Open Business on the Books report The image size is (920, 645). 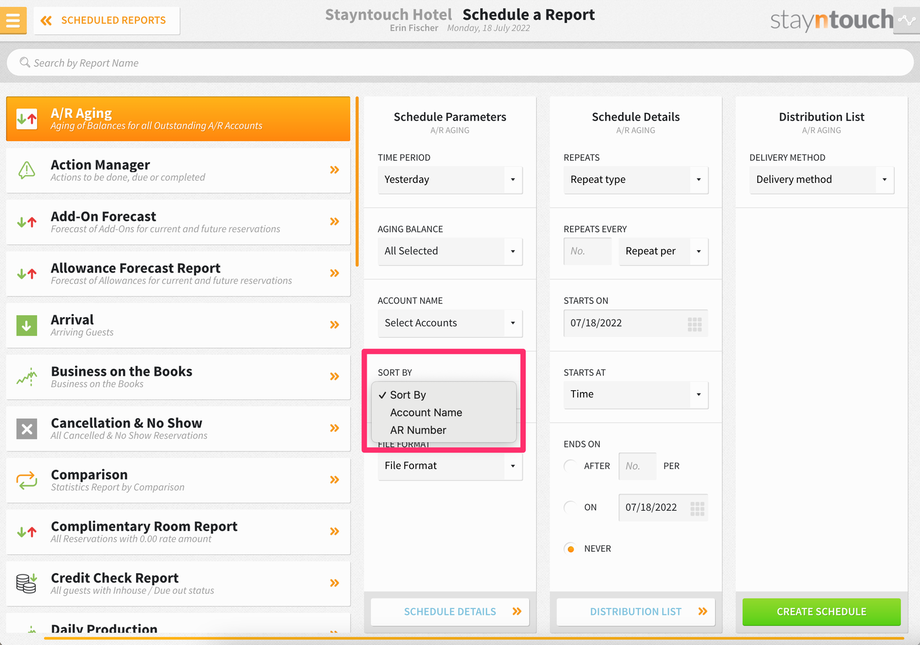click(178, 377)
